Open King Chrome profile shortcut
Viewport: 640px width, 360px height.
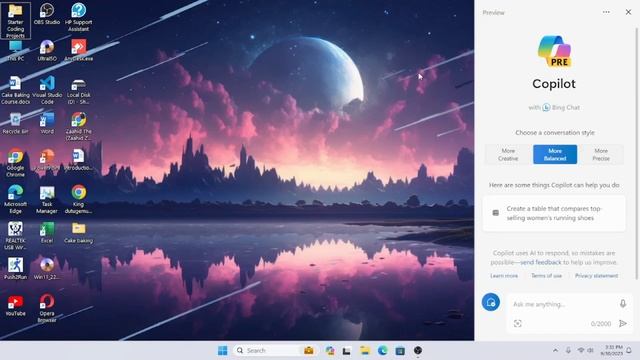click(78, 199)
